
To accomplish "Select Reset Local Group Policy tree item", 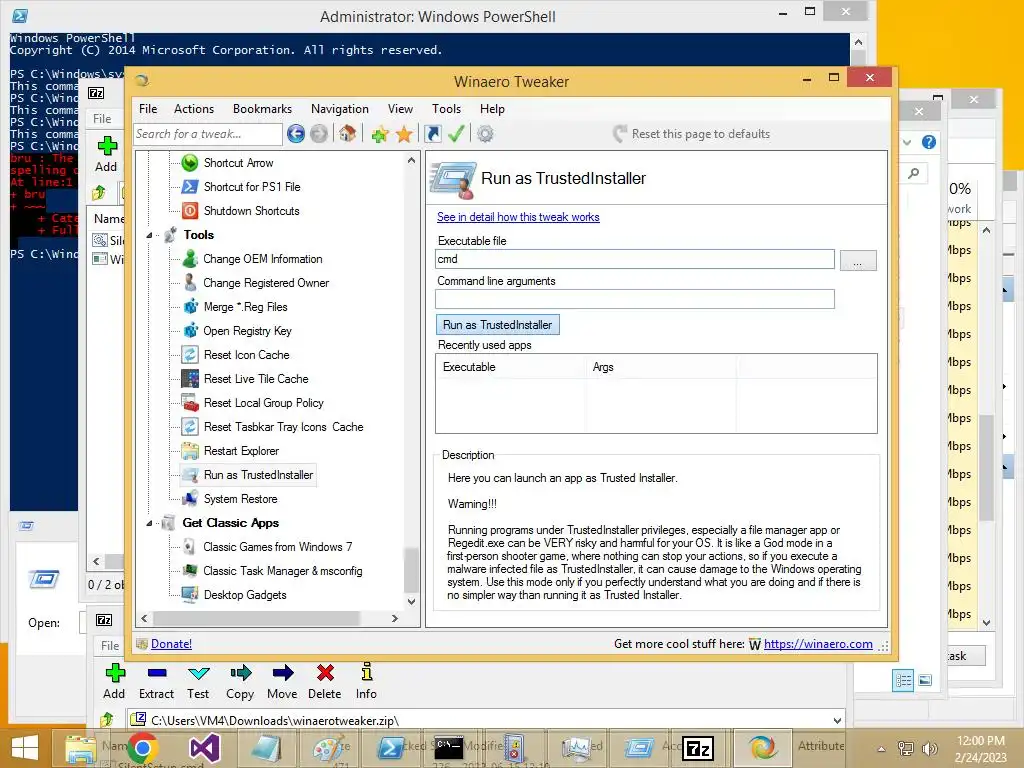I will pyautogui.click(x=264, y=403).
